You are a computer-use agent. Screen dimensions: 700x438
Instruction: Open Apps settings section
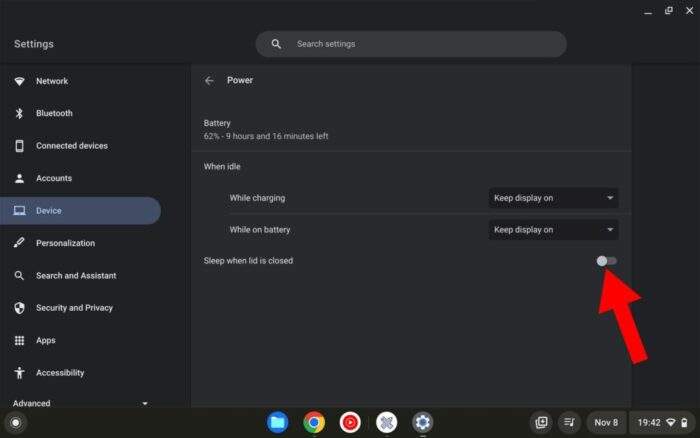(81, 340)
